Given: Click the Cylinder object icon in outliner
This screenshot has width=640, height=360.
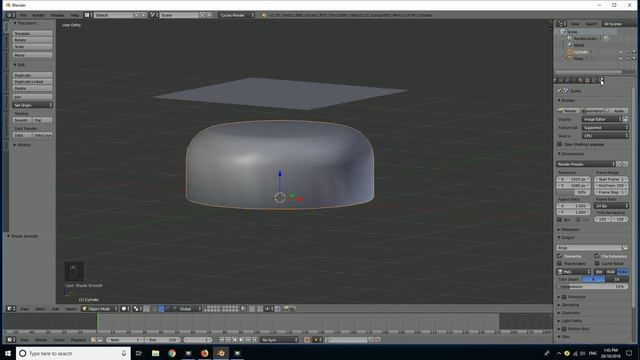Looking at the screenshot, I should click(x=570, y=52).
